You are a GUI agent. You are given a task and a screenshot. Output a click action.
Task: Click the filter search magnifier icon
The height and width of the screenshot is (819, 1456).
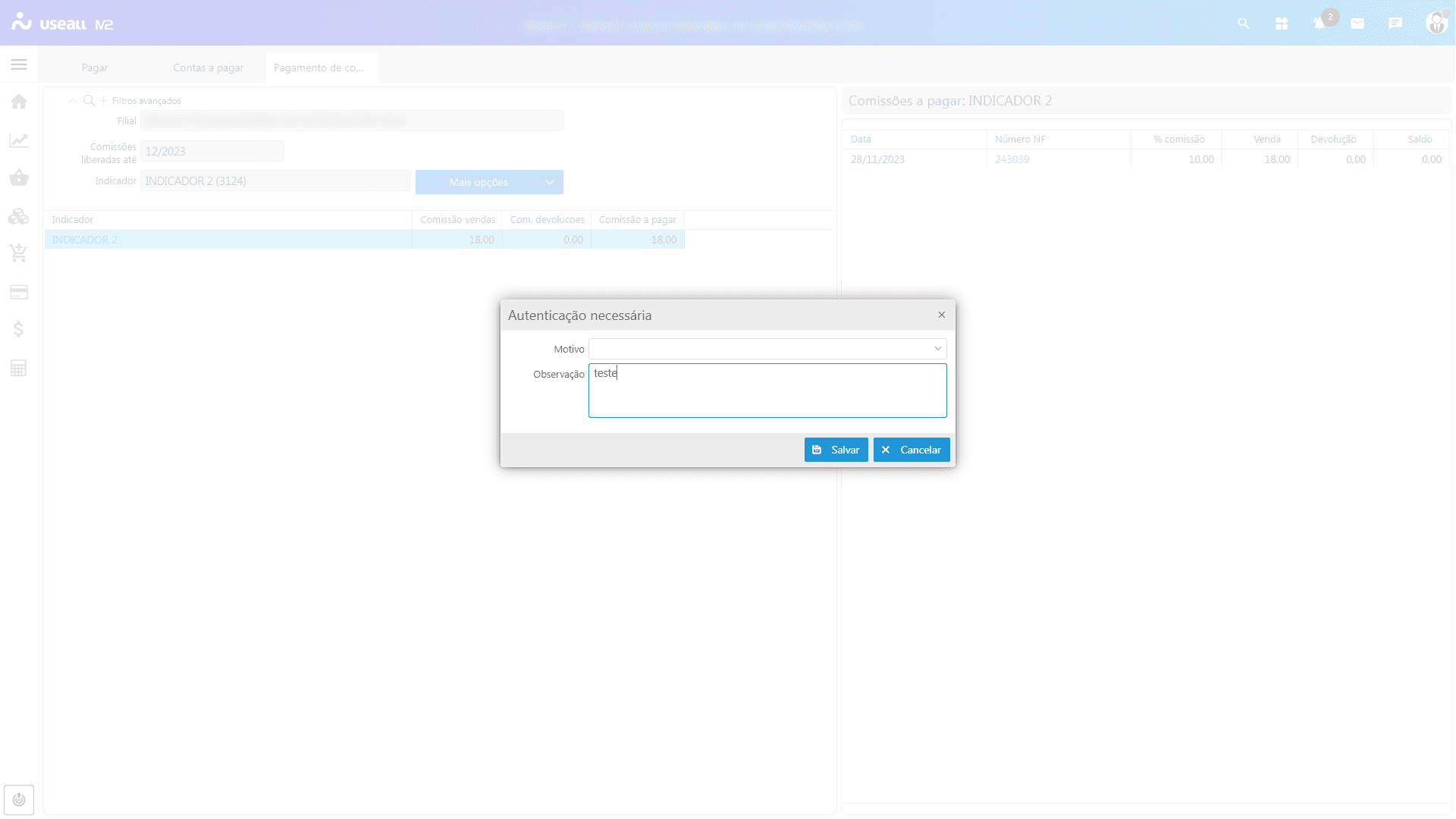pos(89,100)
